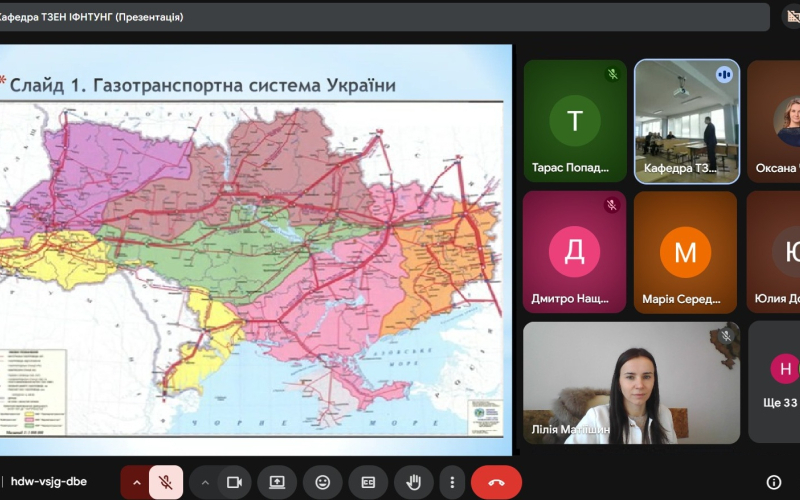Open the emoji reactions picker
Viewport: 800px width, 500px height.
point(322,482)
